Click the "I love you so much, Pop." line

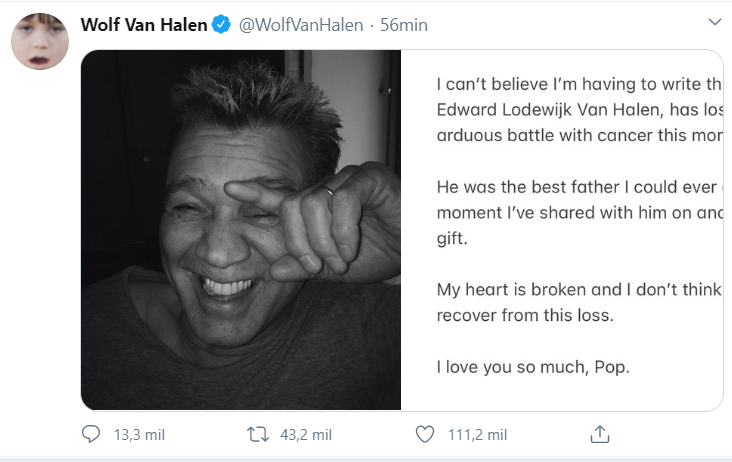[533, 367]
